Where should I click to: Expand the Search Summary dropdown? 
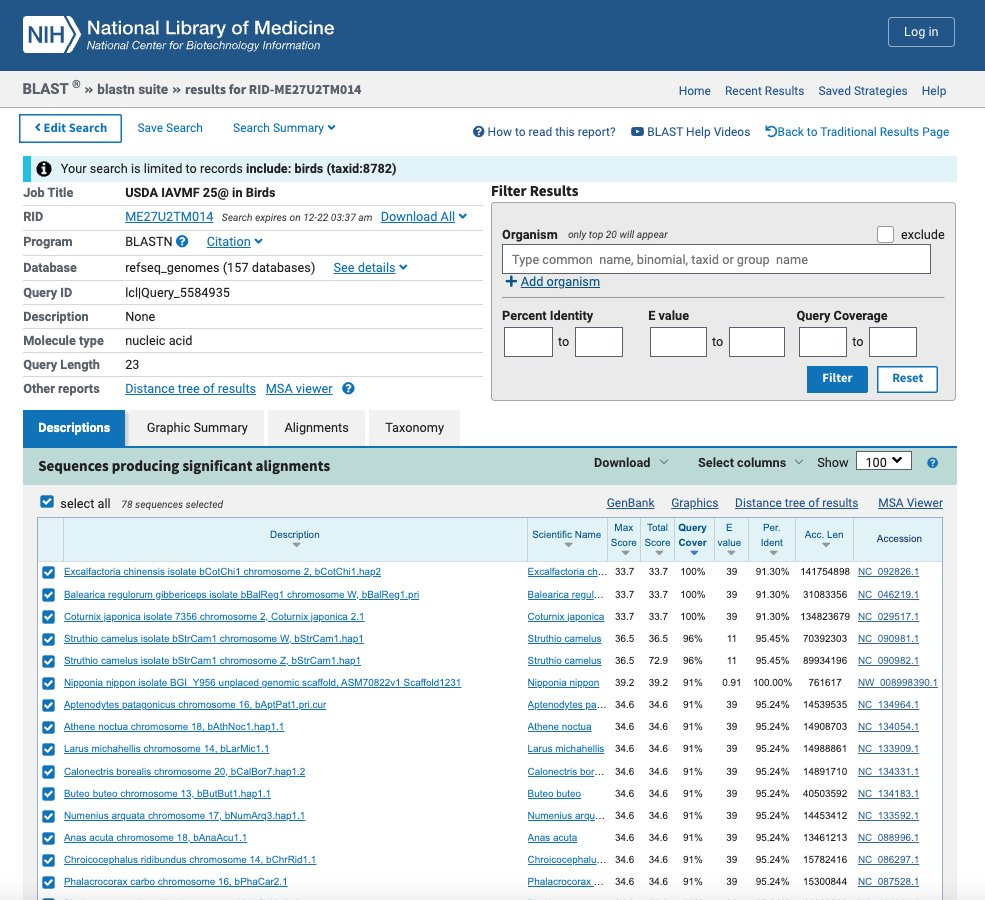284,127
